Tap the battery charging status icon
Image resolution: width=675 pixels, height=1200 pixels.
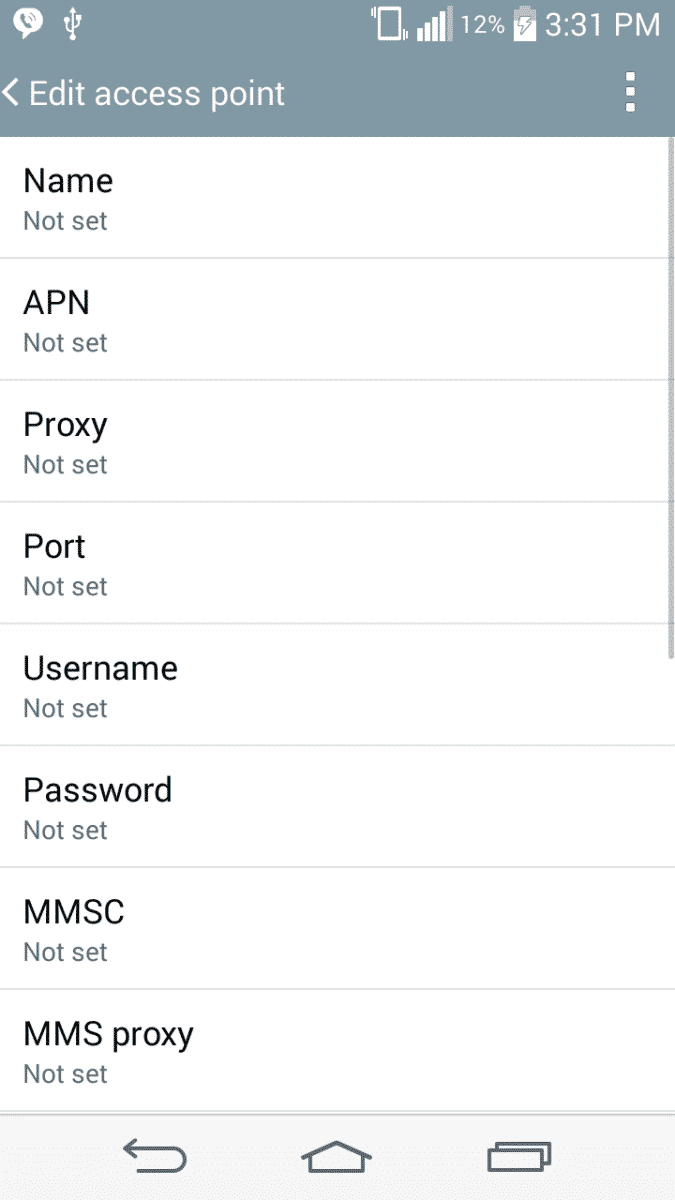pyautogui.click(x=525, y=25)
